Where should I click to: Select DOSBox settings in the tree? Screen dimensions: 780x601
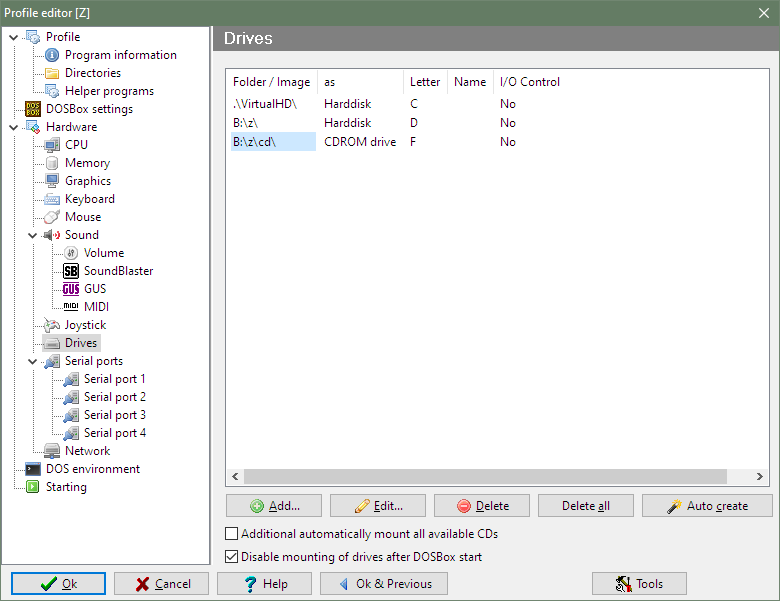(90, 109)
